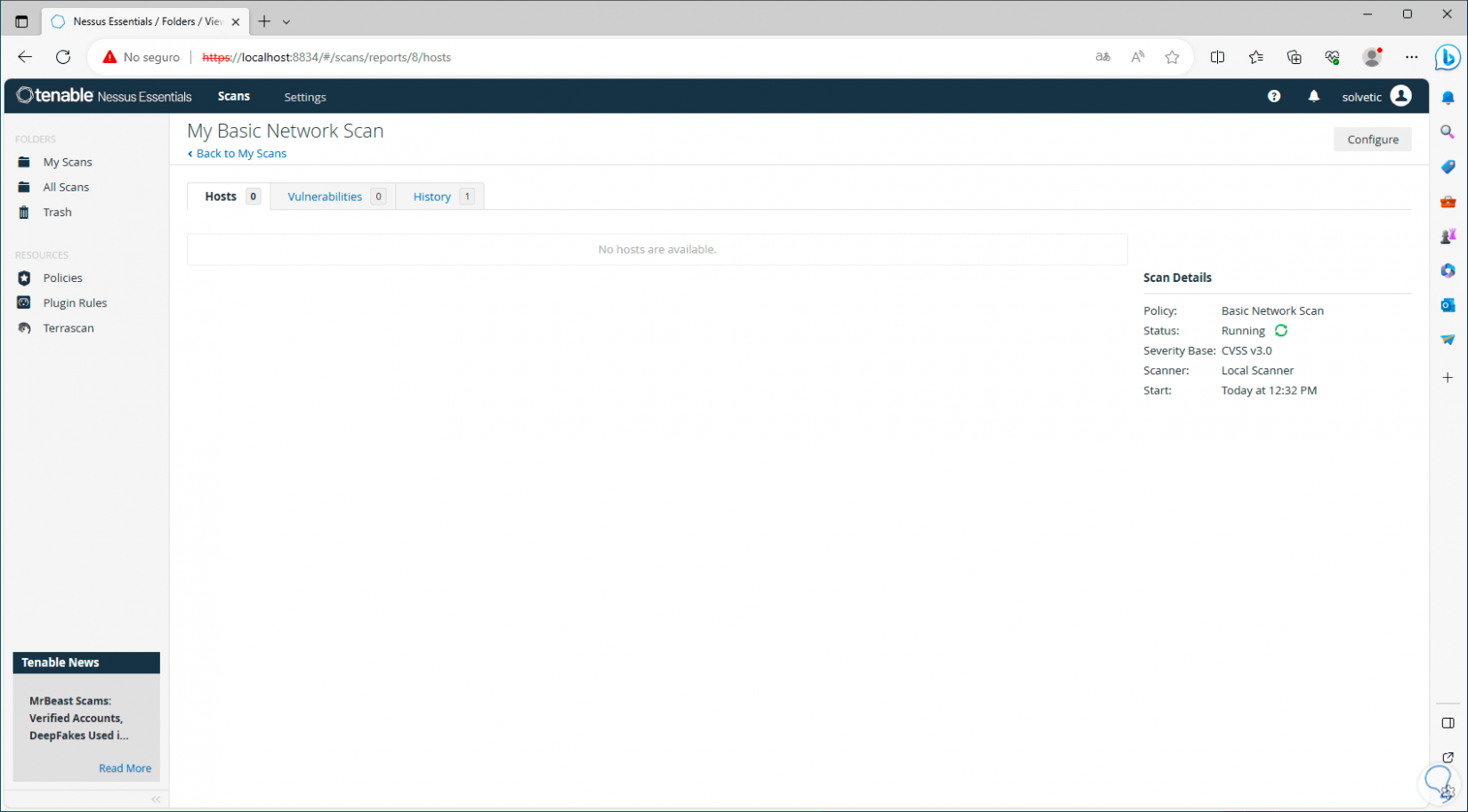The height and width of the screenshot is (812, 1468).
Task: Open browser settings and more menu
Action: click(1412, 57)
